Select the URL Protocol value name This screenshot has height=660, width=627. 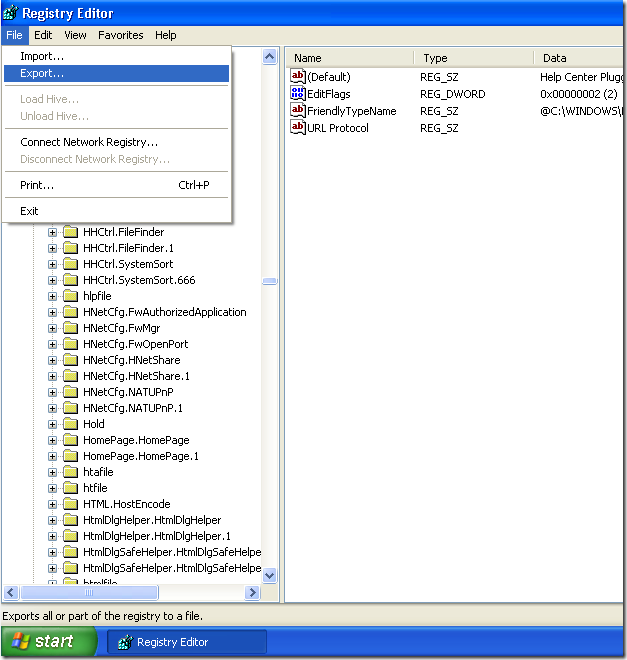click(x=338, y=128)
